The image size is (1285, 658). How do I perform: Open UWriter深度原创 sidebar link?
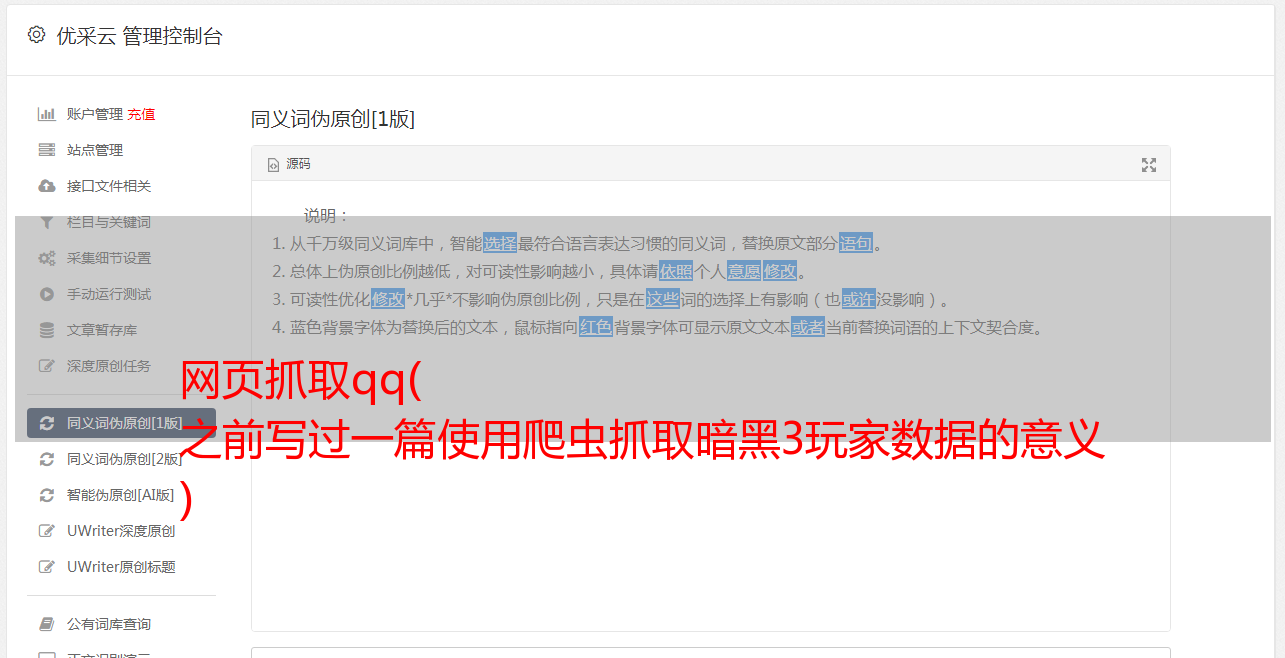(x=121, y=531)
